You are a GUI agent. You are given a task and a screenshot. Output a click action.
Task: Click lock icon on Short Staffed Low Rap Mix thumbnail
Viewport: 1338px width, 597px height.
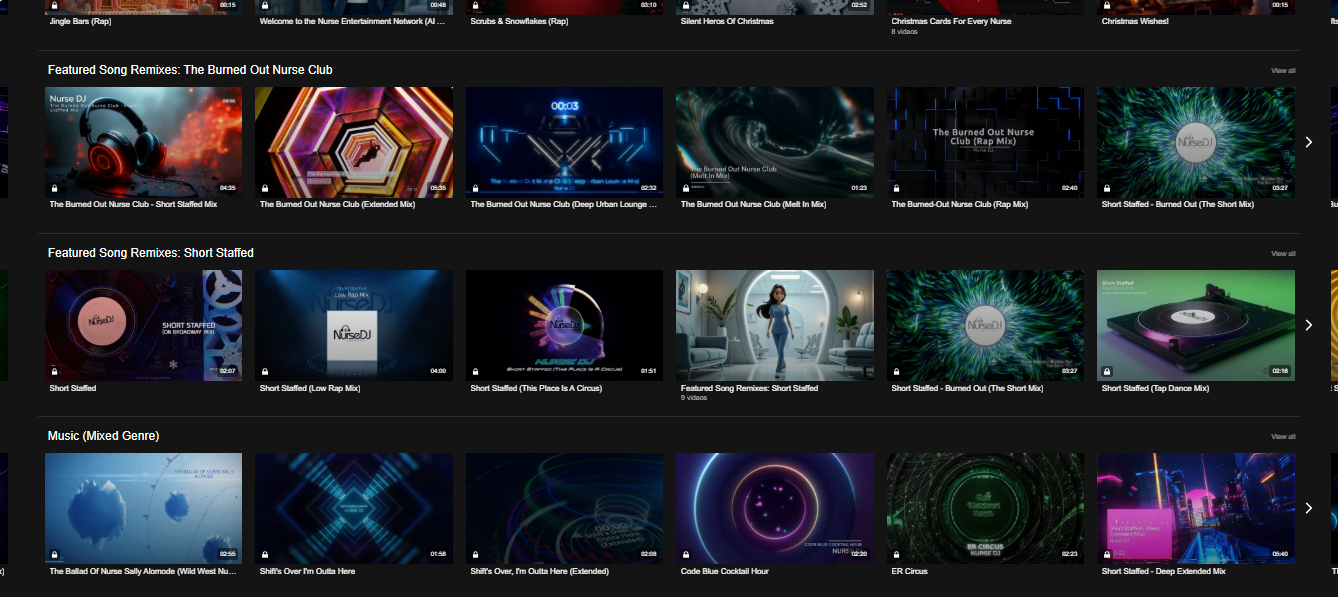pos(264,371)
